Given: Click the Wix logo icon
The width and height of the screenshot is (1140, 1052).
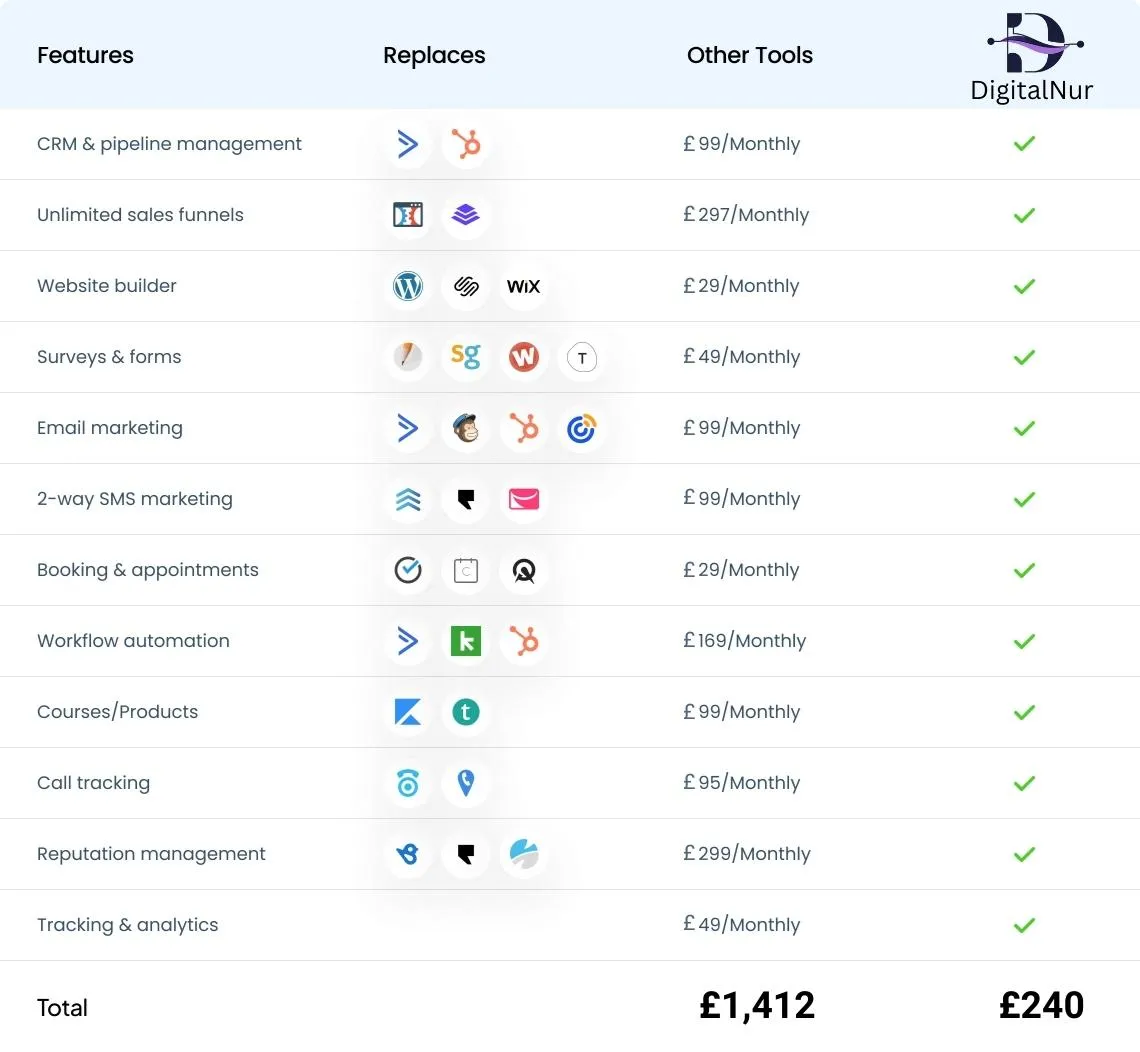Looking at the screenshot, I should click(523, 286).
